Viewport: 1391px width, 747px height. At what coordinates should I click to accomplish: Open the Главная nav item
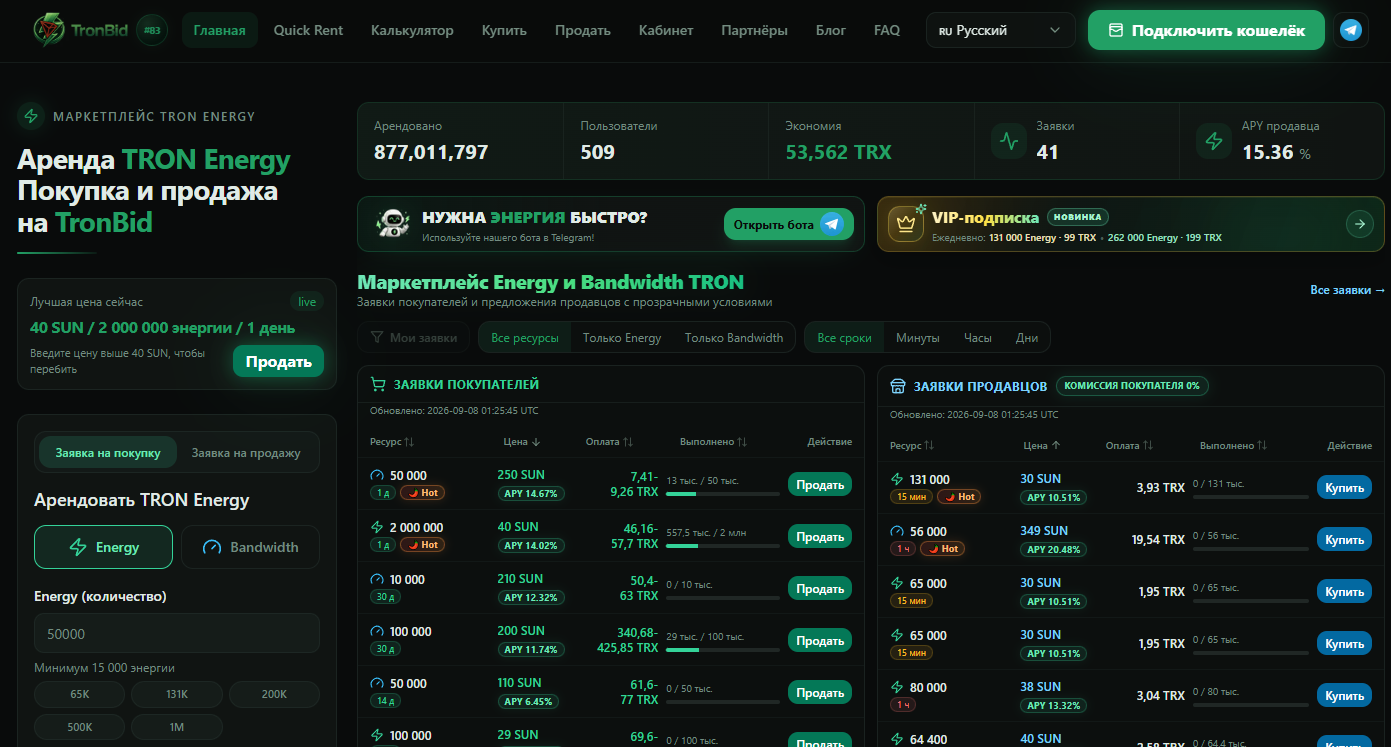[220, 30]
